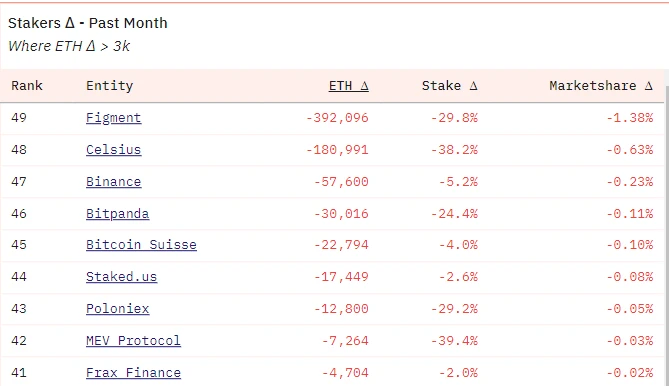Screen dimensions: 669x386
Task: Sort table by ETH Δ column header
Action: (x=349, y=86)
